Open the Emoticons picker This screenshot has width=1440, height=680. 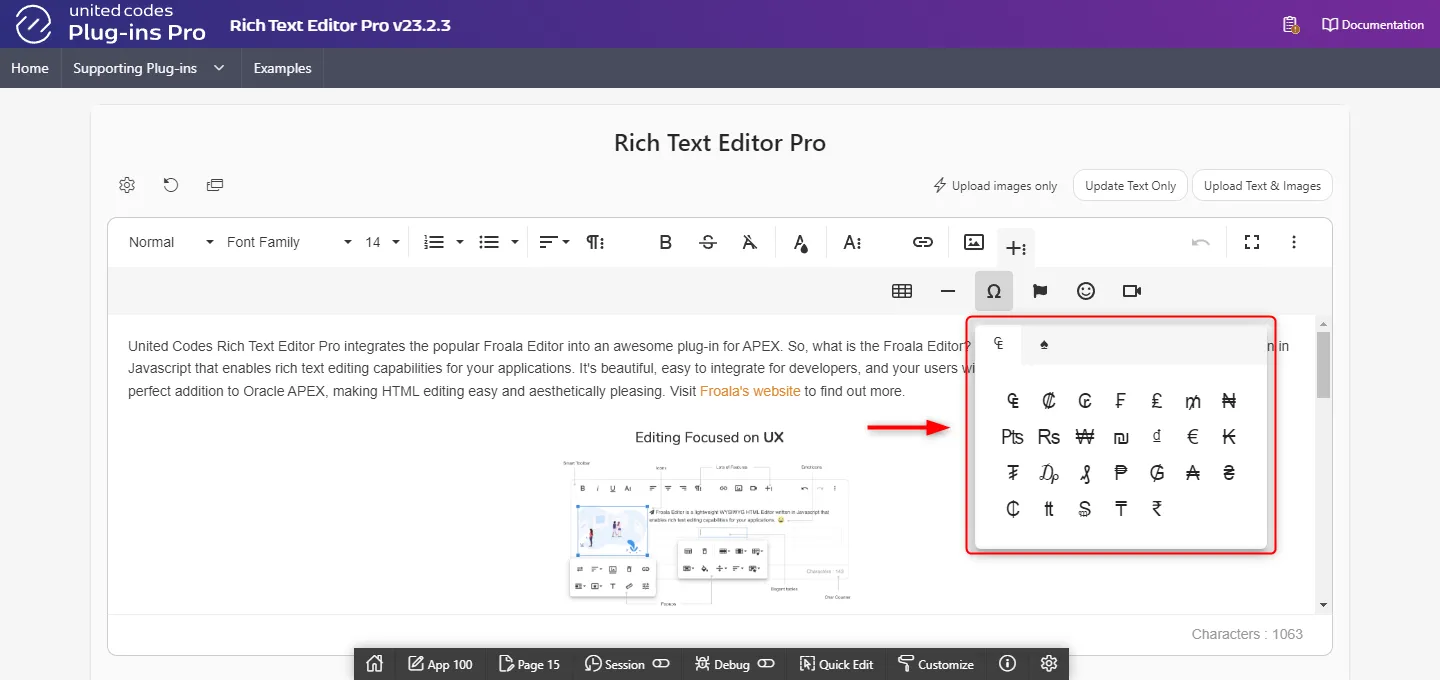point(1085,291)
